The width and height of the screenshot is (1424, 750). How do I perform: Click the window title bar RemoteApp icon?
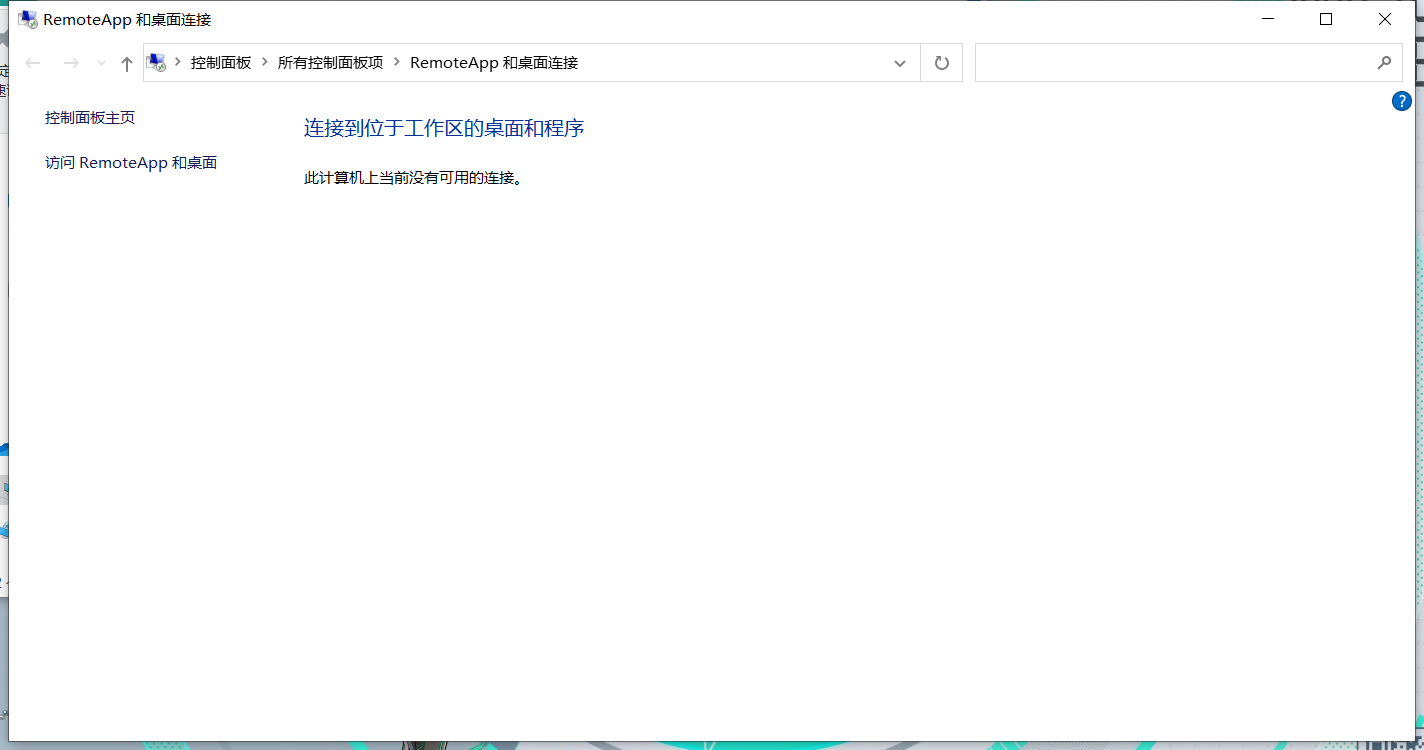tap(28, 19)
